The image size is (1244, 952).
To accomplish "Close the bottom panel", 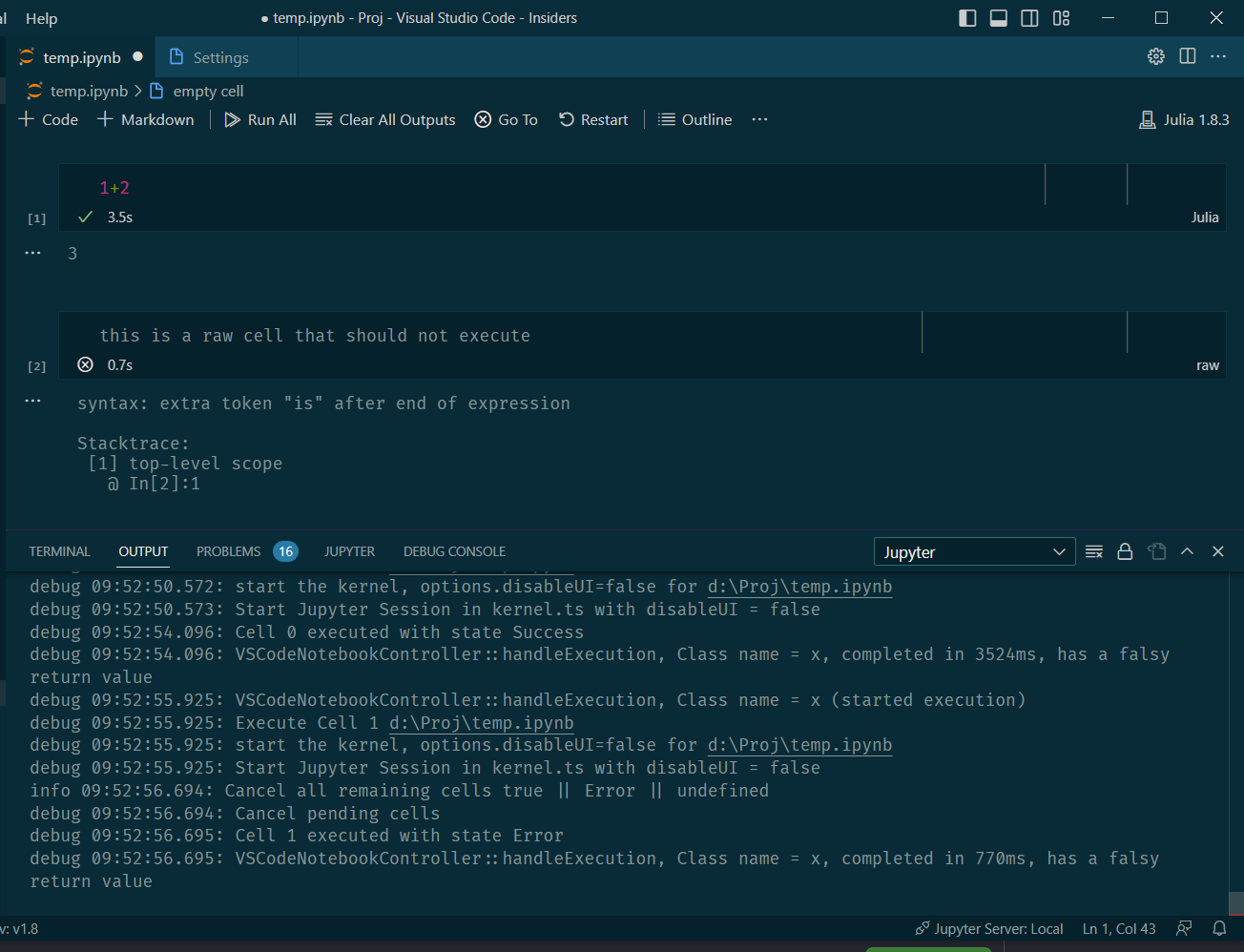I will tap(1218, 551).
